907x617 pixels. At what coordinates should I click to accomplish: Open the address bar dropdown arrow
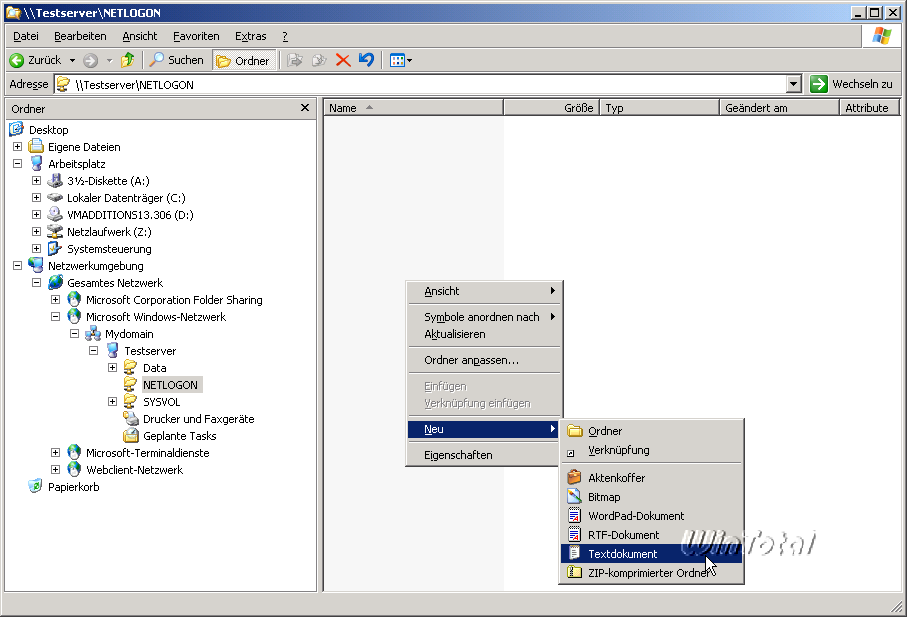point(794,84)
